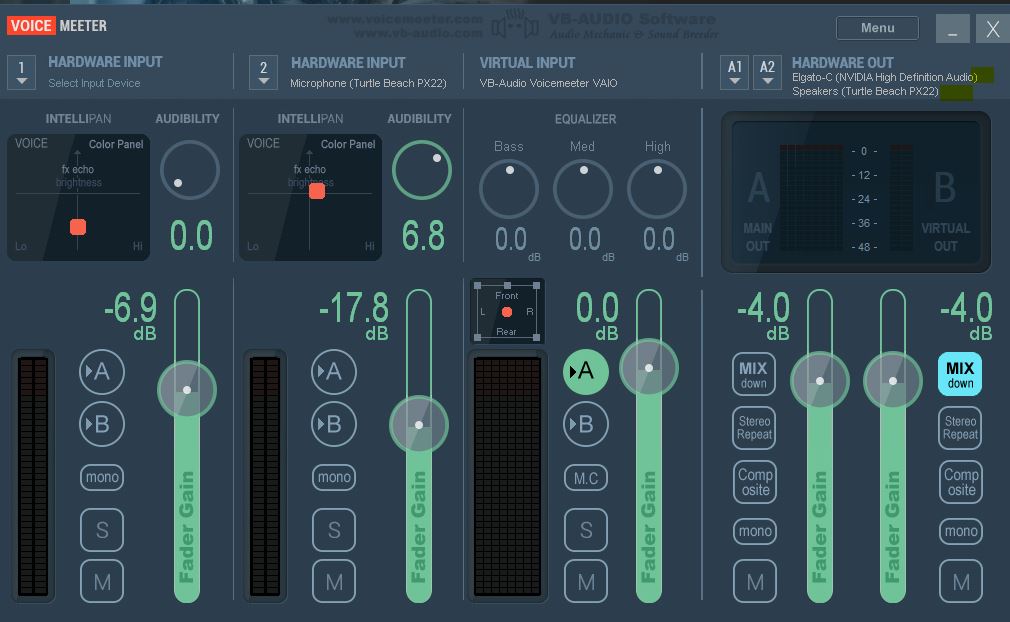Click the A Main Out meter label
1010x622 pixels.
tap(758, 211)
